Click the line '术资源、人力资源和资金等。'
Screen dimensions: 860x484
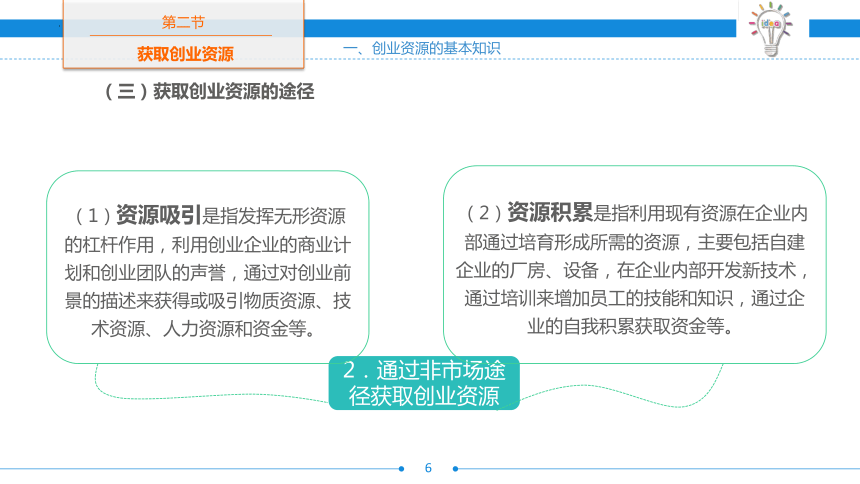click(x=204, y=329)
